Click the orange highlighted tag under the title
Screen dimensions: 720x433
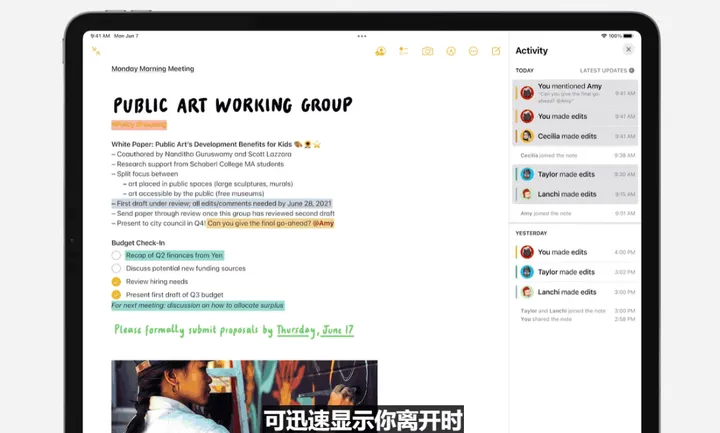139,125
